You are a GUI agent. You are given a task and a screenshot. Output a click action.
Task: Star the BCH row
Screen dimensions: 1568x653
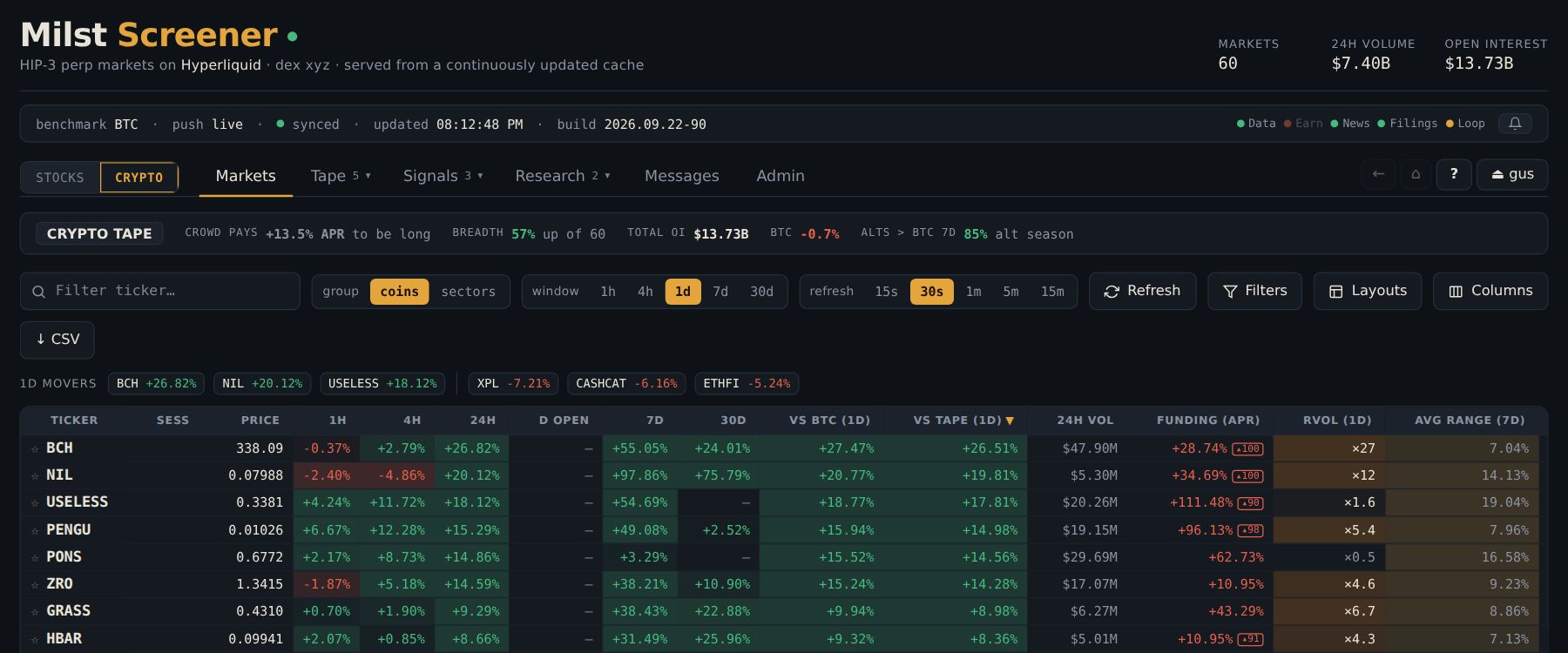pyautogui.click(x=35, y=449)
